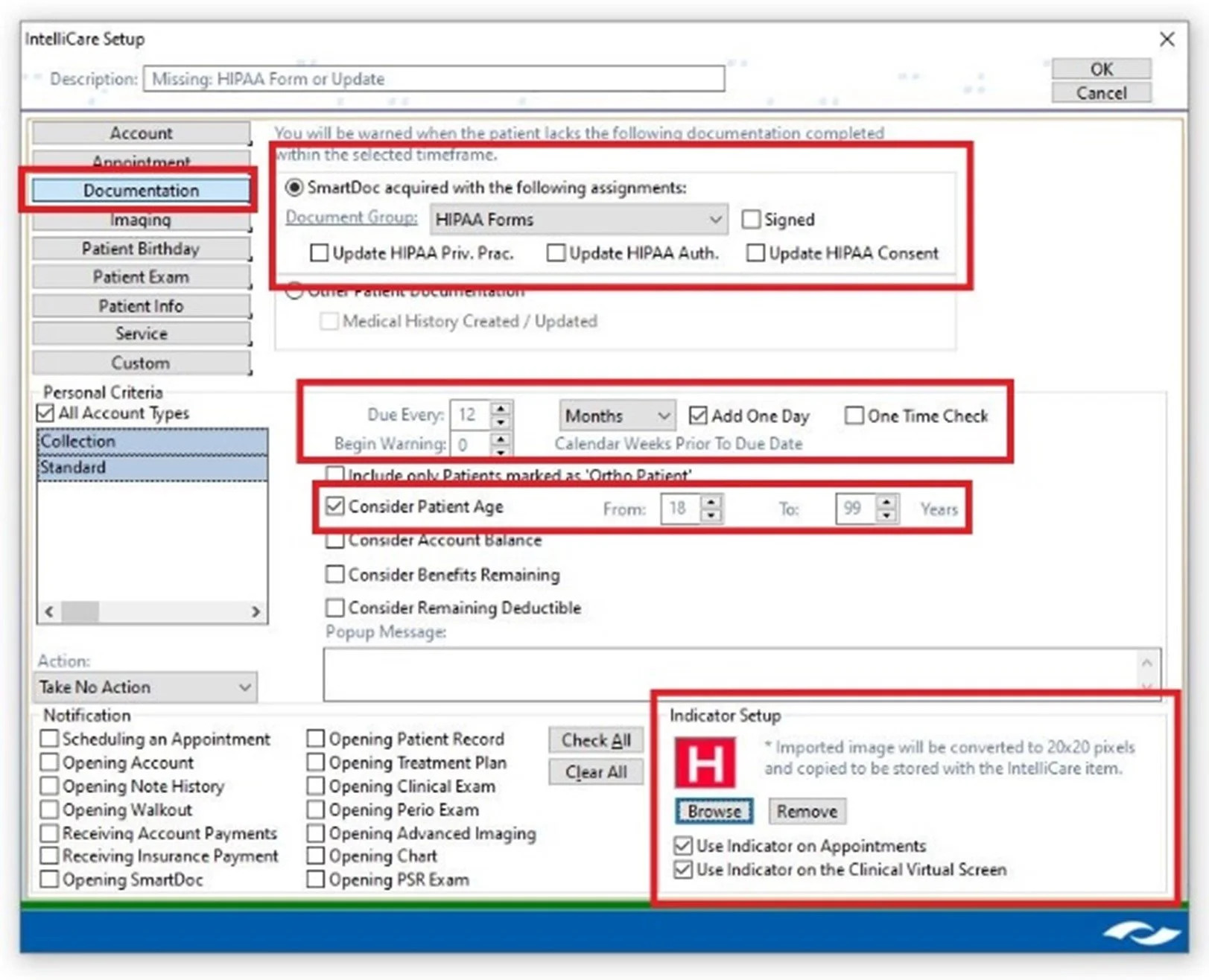Screen dimensions: 1209x980
Task: Switch to the Service category tab
Action: pyautogui.click(x=141, y=334)
